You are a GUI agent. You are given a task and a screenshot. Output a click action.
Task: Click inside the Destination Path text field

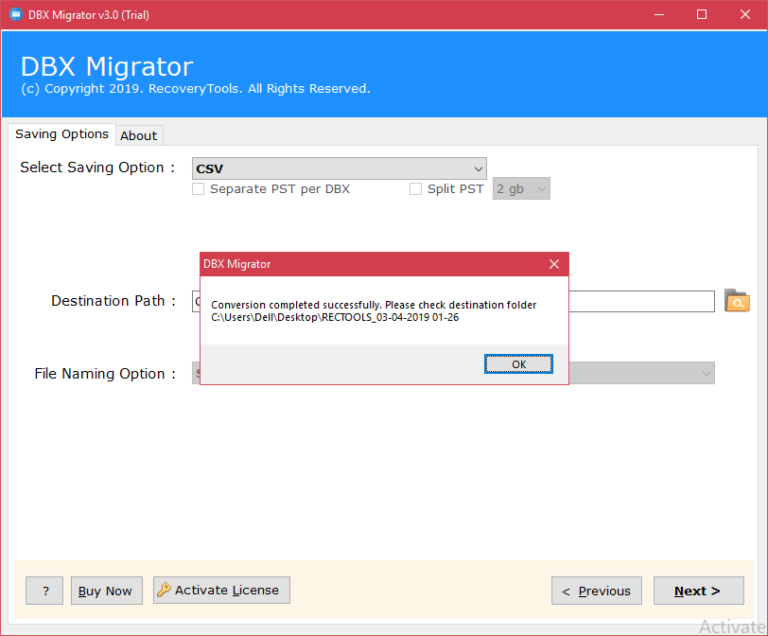[x=640, y=301]
